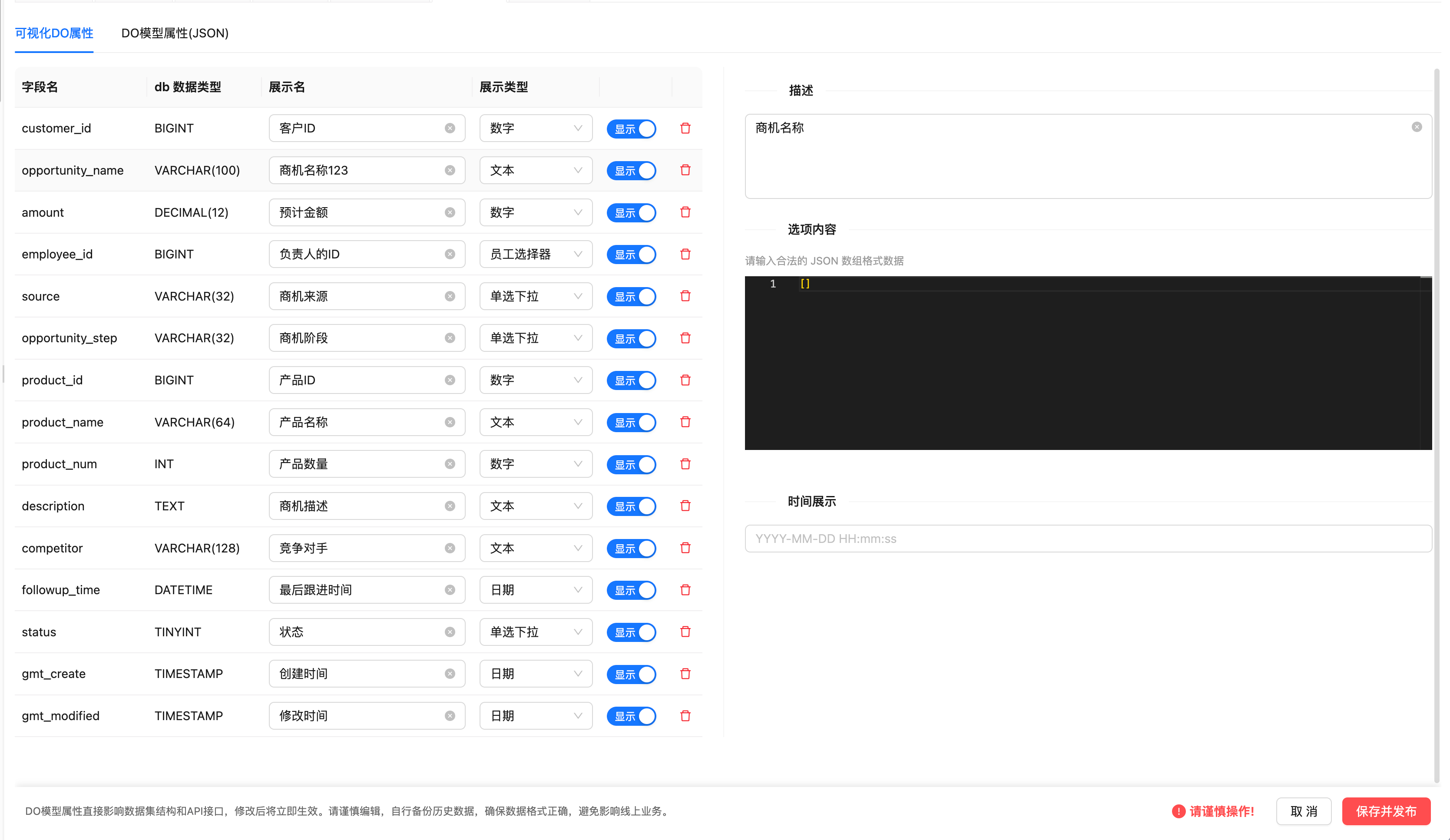Clear the 竞争对手 display name
The width and height of the screenshot is (1450, 840).
point(450,548)
